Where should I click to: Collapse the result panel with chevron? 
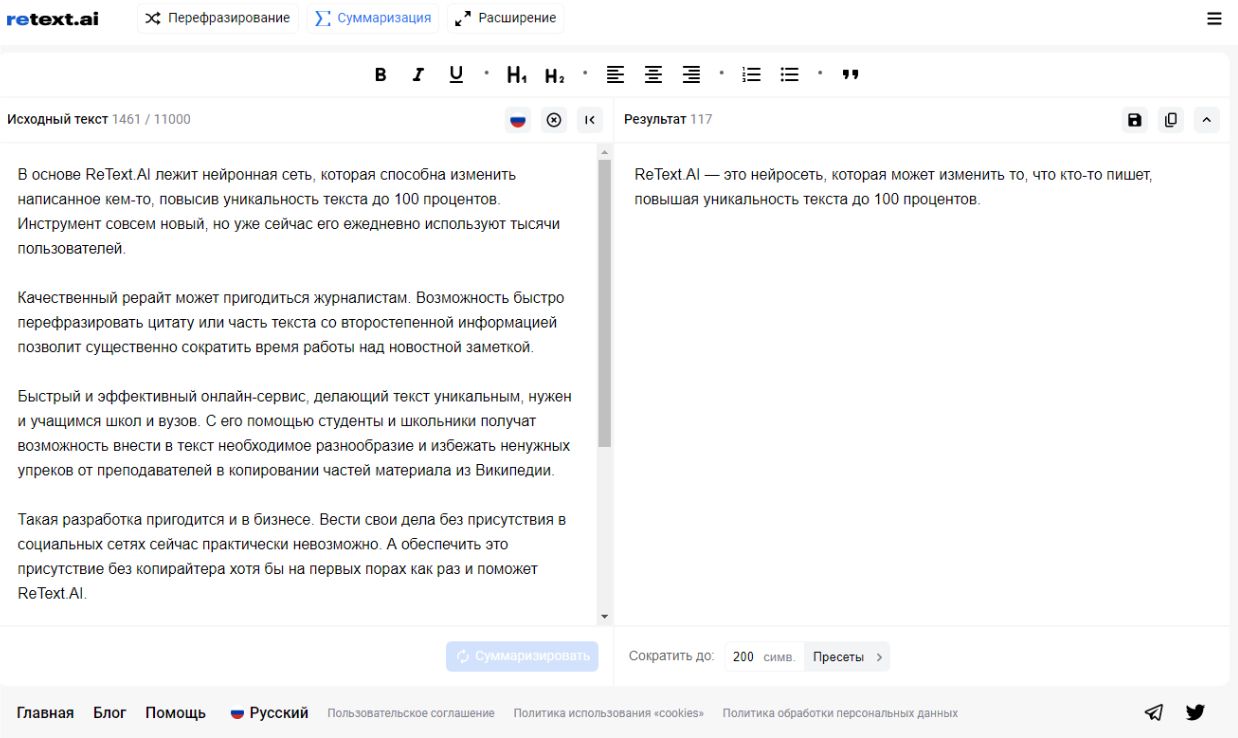pyautogui.click(x=1206, y=120)
